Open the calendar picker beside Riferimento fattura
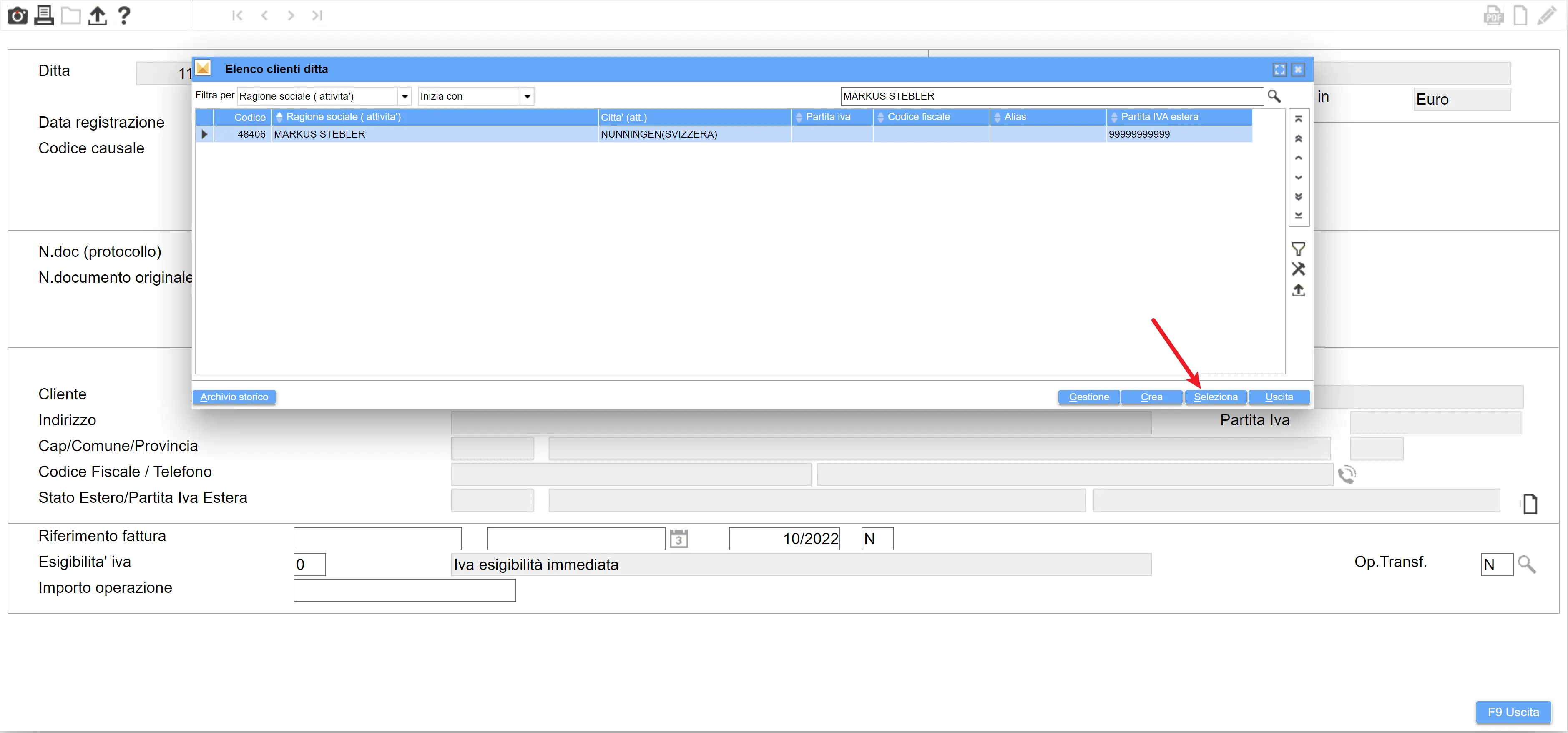The height and width of the screenshot is (733, 1568). point(678,539)
